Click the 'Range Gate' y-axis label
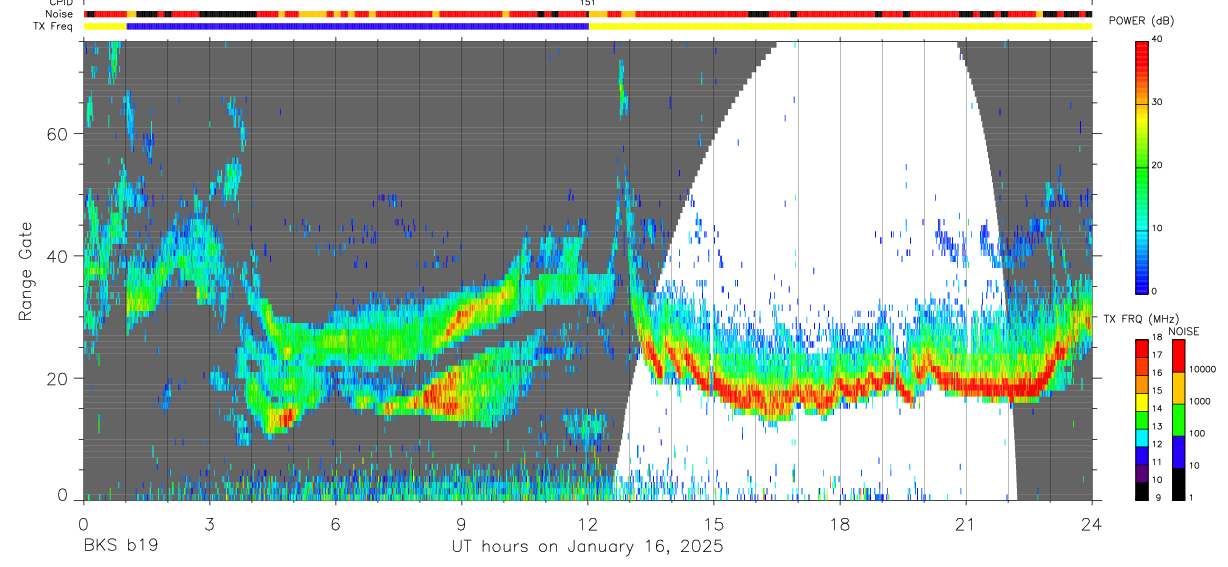Screen dimensions: 1228x567 tap(25, 272)
